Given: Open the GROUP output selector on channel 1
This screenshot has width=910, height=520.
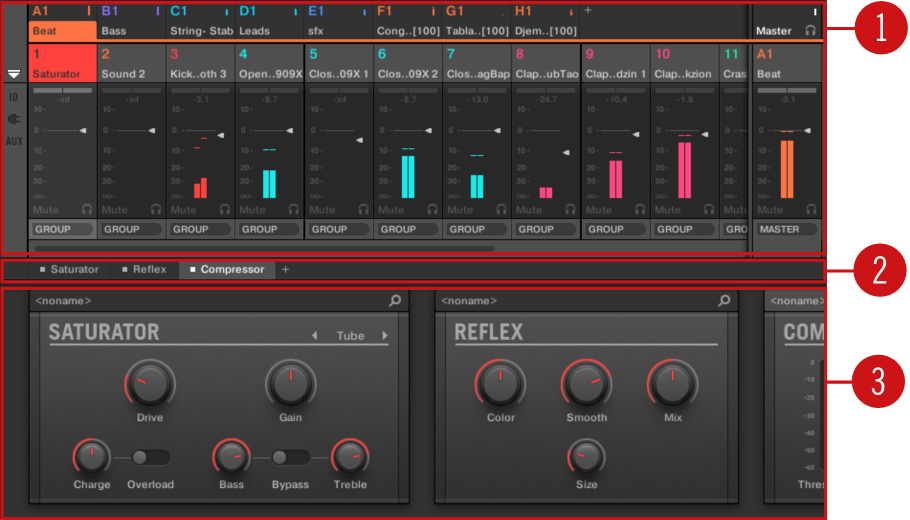Looking at the screenshot, I should [63, 229].
